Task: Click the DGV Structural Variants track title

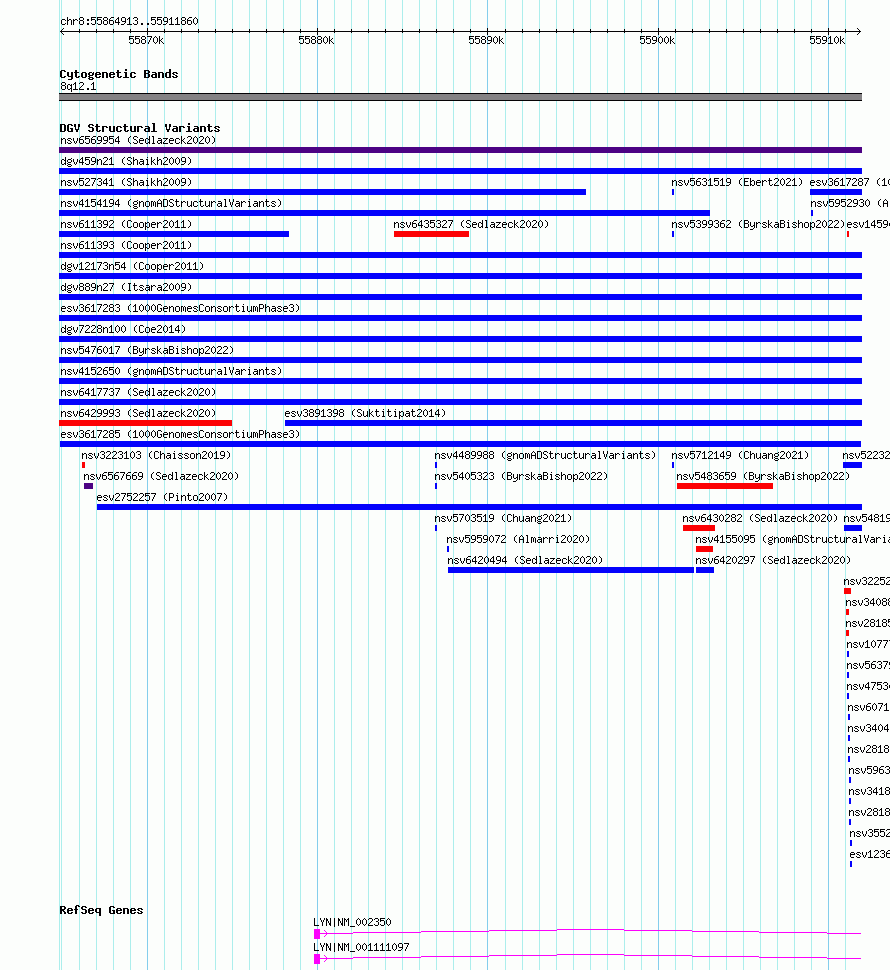Action: (140, 128)
